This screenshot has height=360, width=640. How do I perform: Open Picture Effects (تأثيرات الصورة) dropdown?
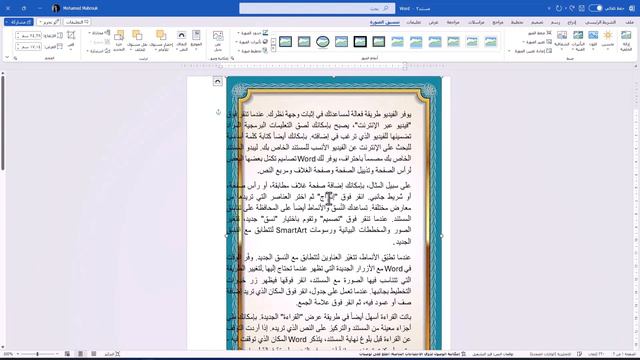(252, 42)
